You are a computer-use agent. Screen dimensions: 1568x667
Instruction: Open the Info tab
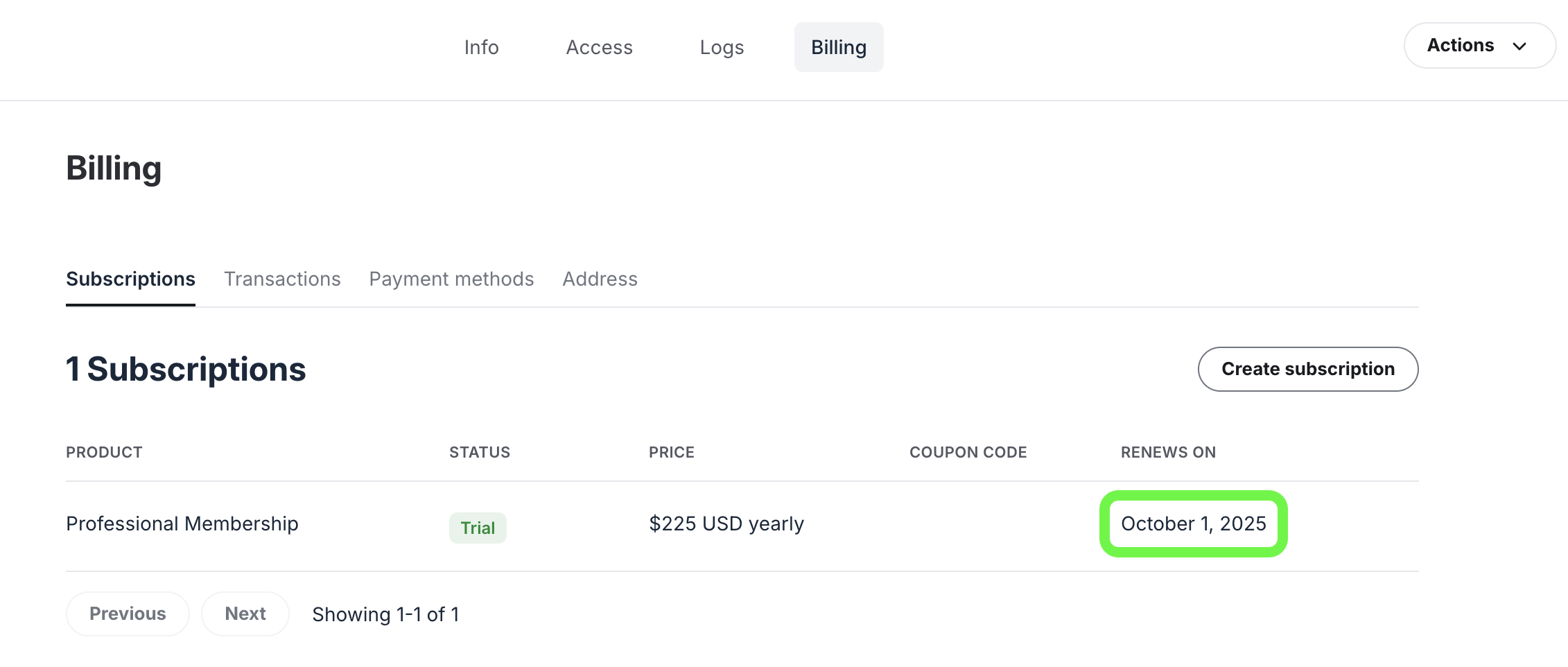(481, 47)
